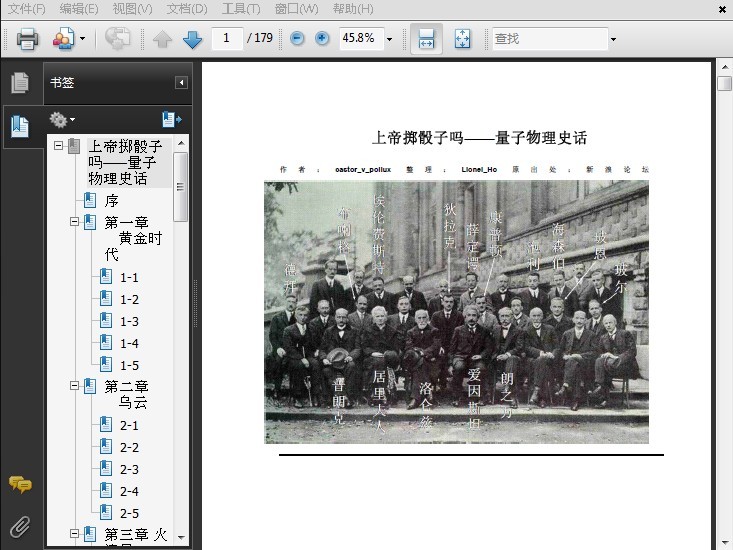The height and width of the screenshot is (550, 733).
Task: Expand current bookmark icon
Action: tap(172, 120)
